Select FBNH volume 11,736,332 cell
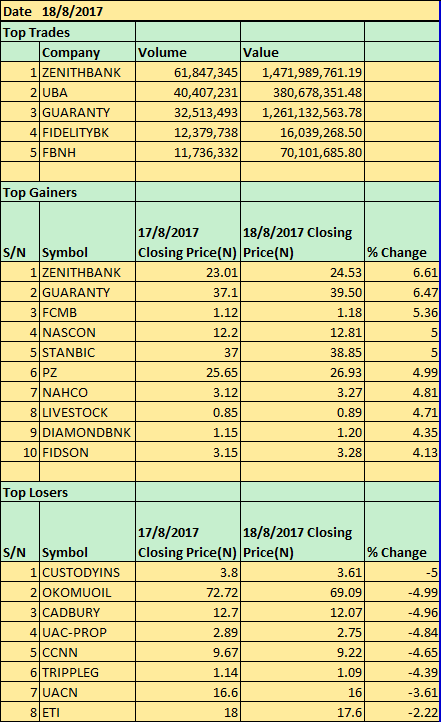This screenshot has height=723, width=442. point(188,153)
